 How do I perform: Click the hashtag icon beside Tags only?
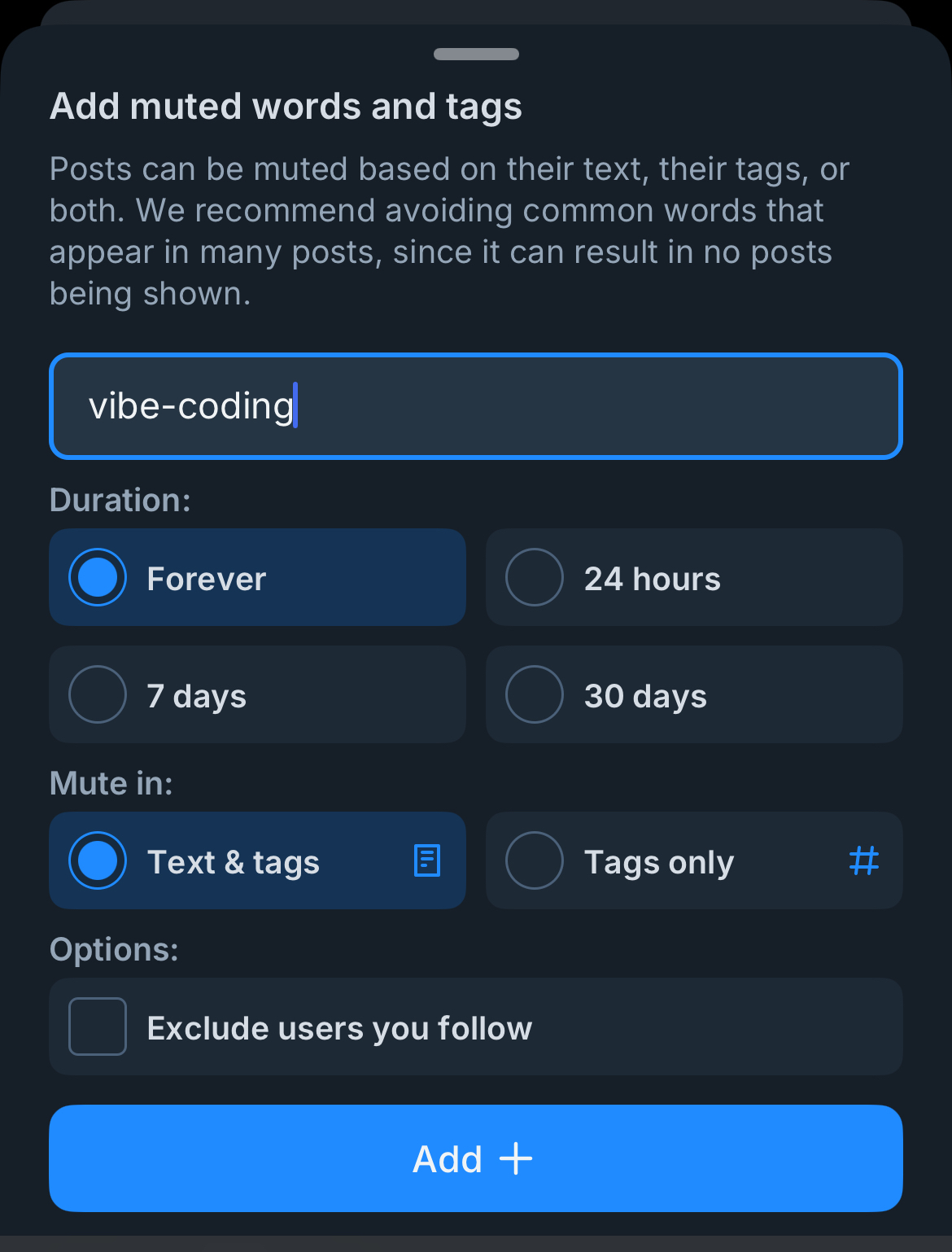pos(863,860)
